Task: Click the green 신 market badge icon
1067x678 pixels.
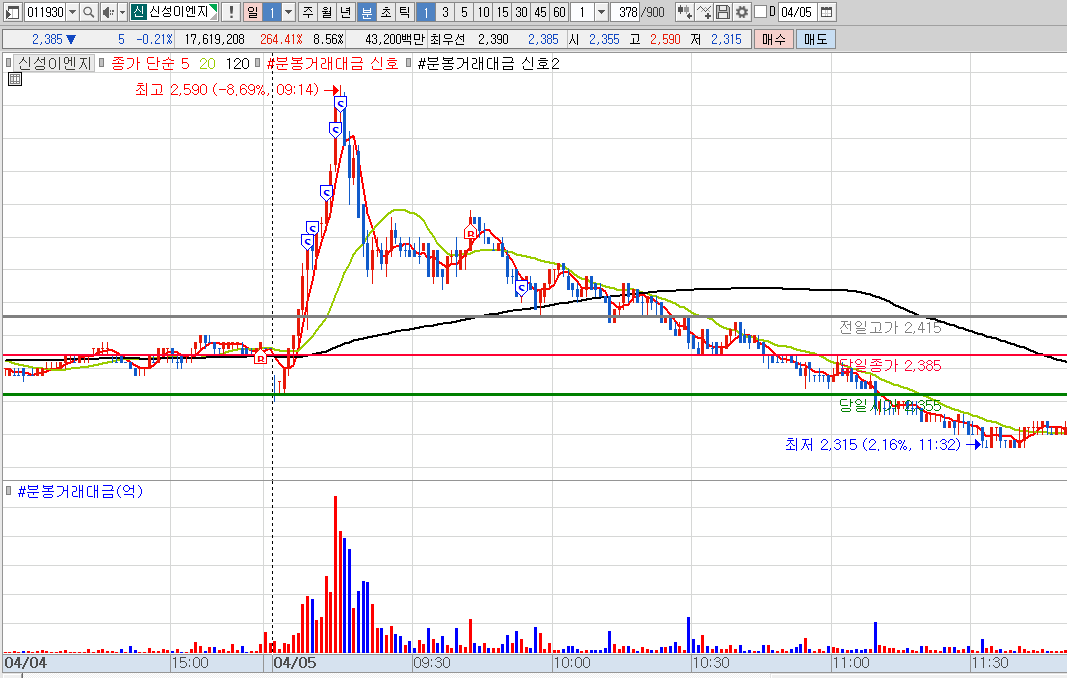Action: (x=138, y=12)
